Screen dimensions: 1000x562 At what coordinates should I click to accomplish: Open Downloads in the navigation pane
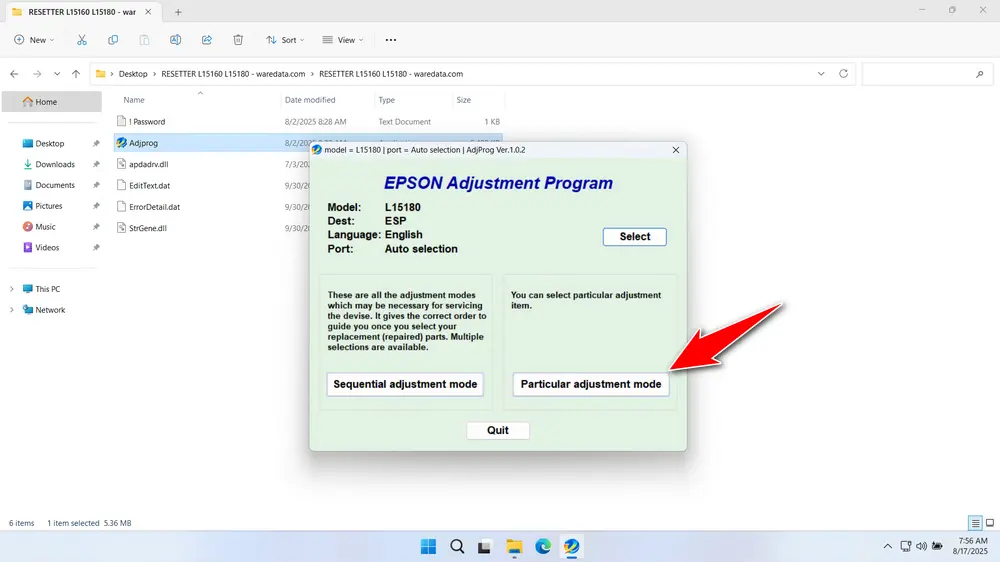(55, 165)
